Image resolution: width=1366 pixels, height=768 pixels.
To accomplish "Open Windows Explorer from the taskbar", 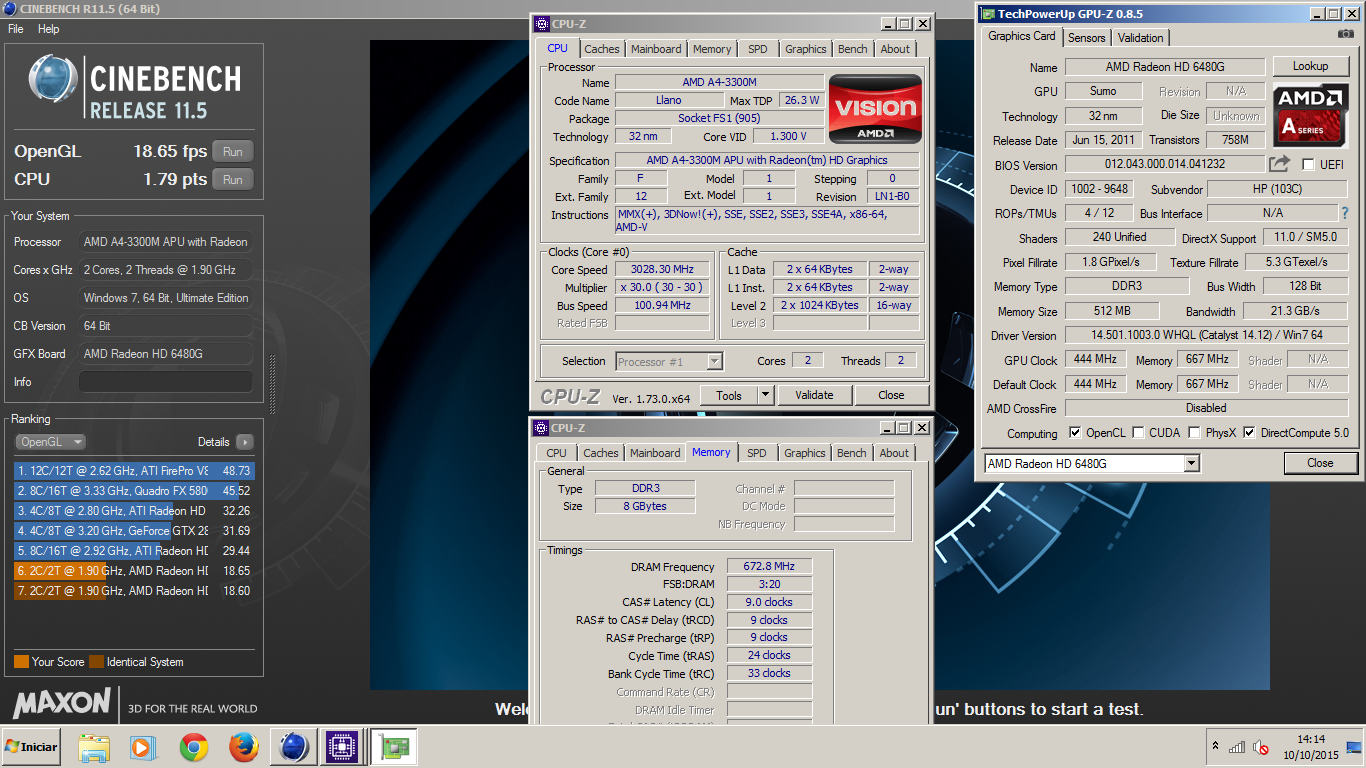I will [x=94, y=747].
